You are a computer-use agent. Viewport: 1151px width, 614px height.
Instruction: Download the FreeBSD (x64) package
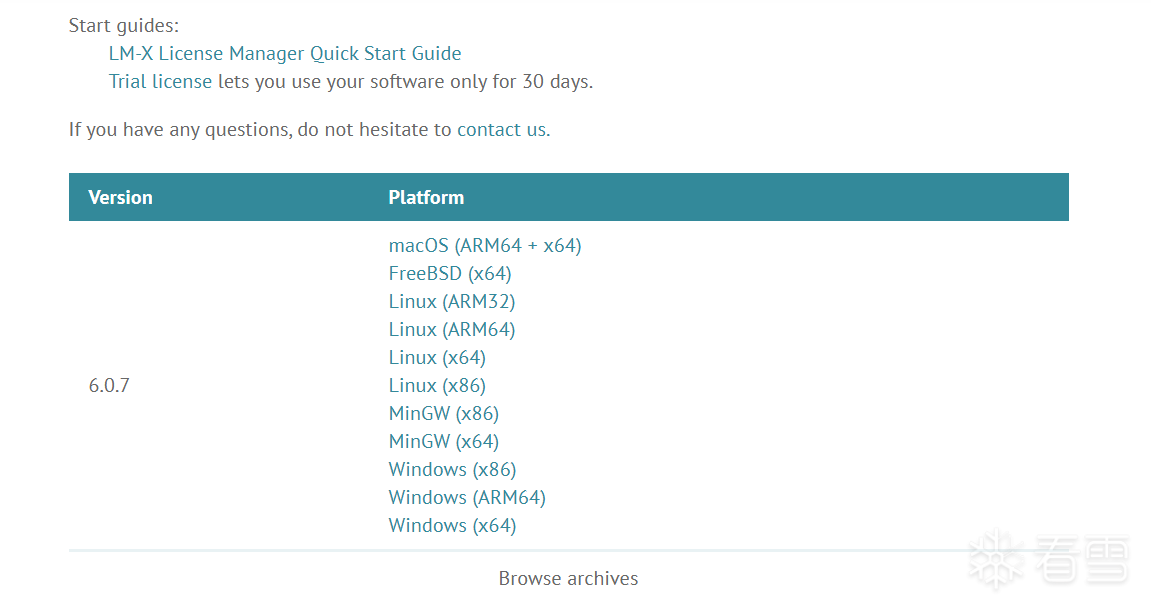pyautogui.click(x=450, y=273)
